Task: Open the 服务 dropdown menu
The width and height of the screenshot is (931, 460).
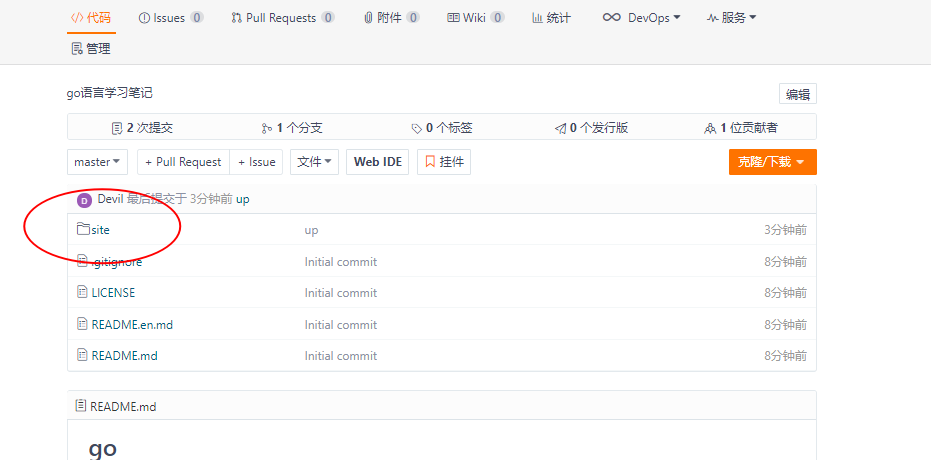Action: [731, 18]
